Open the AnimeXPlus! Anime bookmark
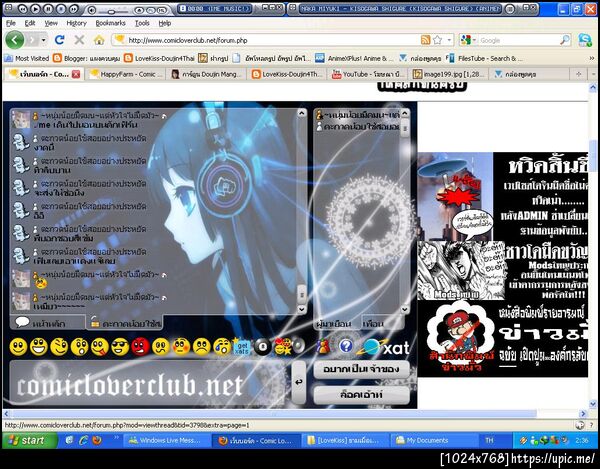 352,58
